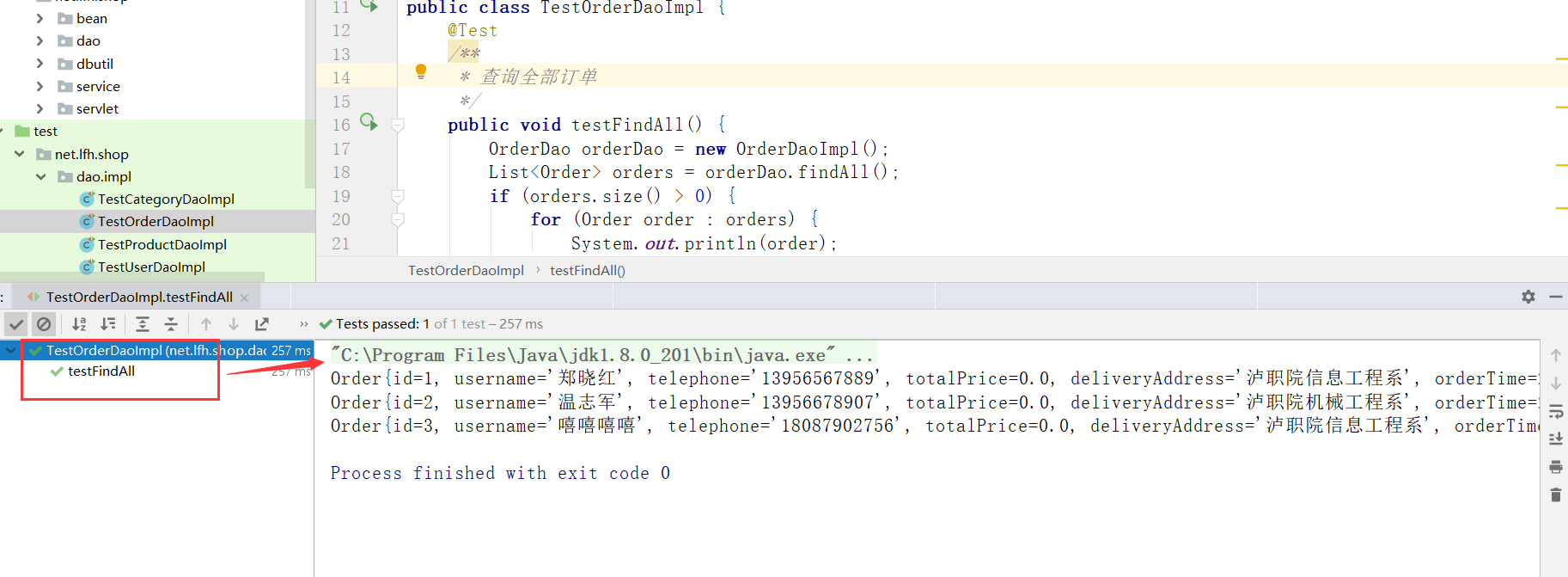Go to previous failed test arrow

click(x=206, y=324)
